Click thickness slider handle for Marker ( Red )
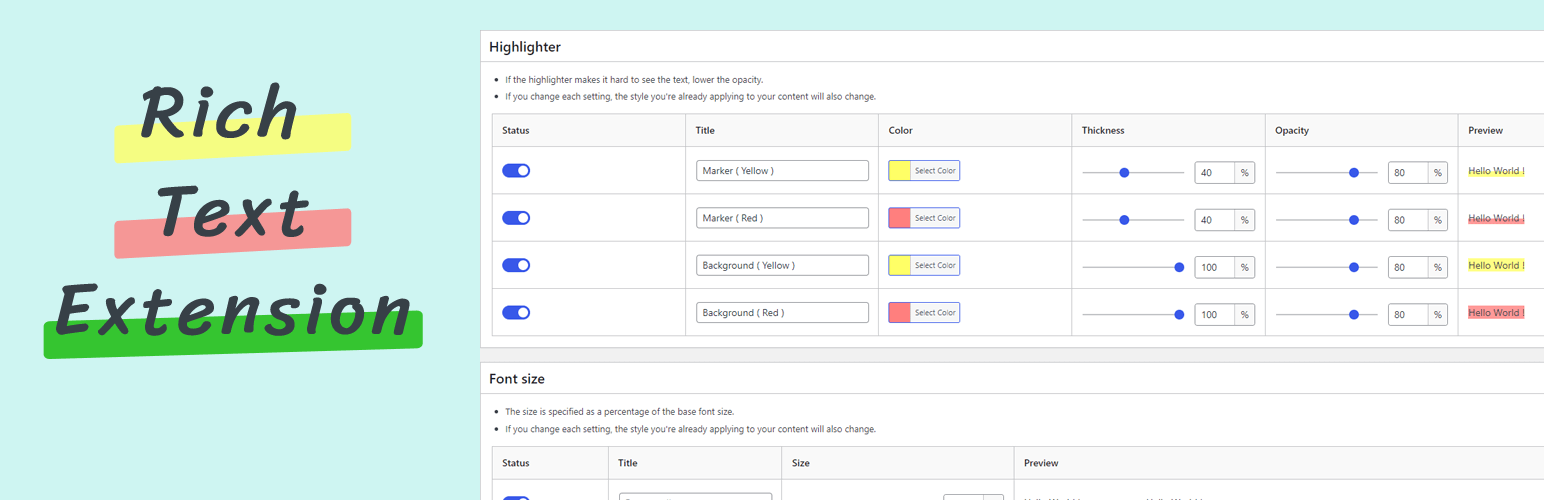 point(1124,220)
